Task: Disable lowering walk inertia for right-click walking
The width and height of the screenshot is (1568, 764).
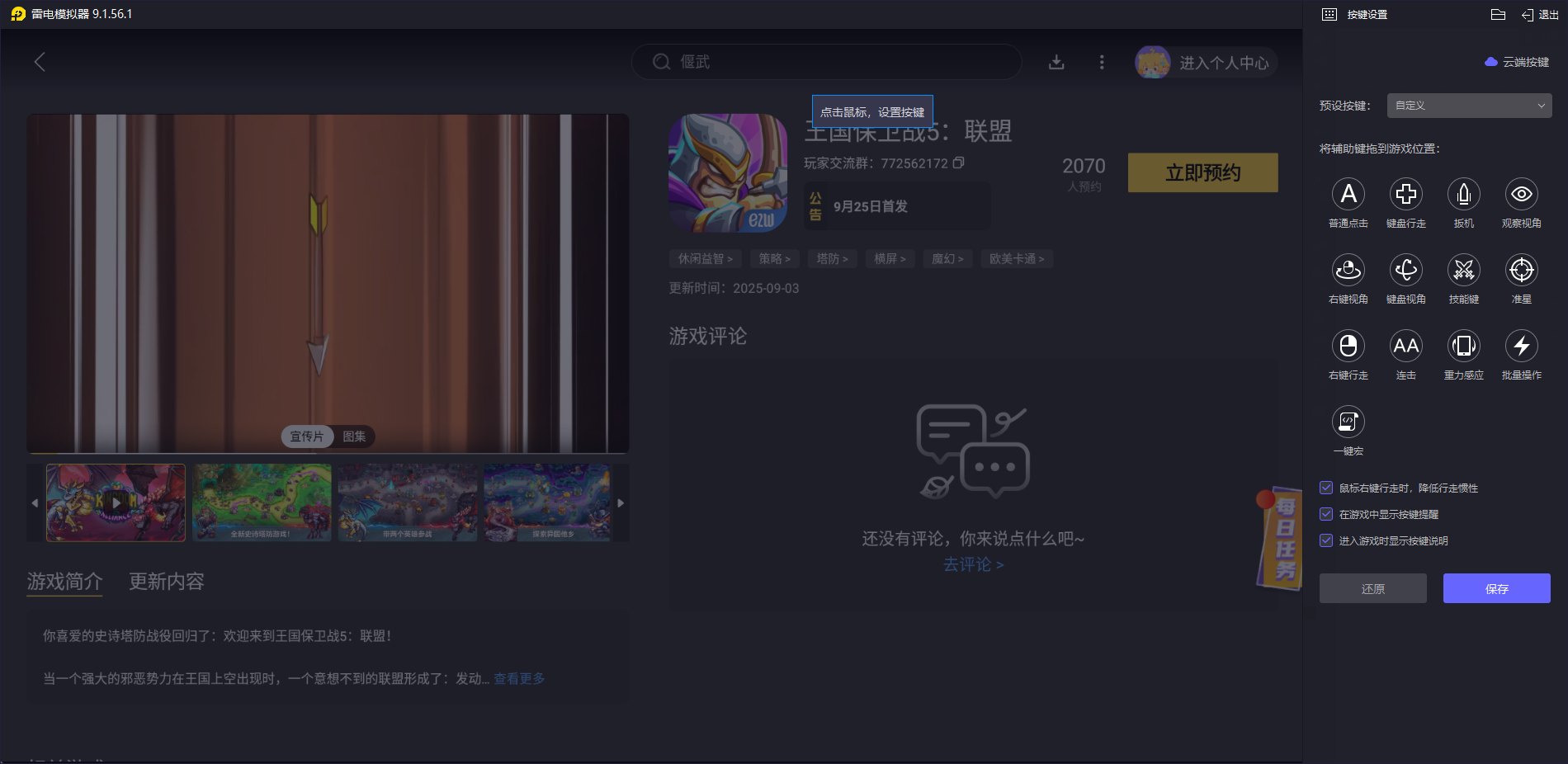Action: [1325, 488]
